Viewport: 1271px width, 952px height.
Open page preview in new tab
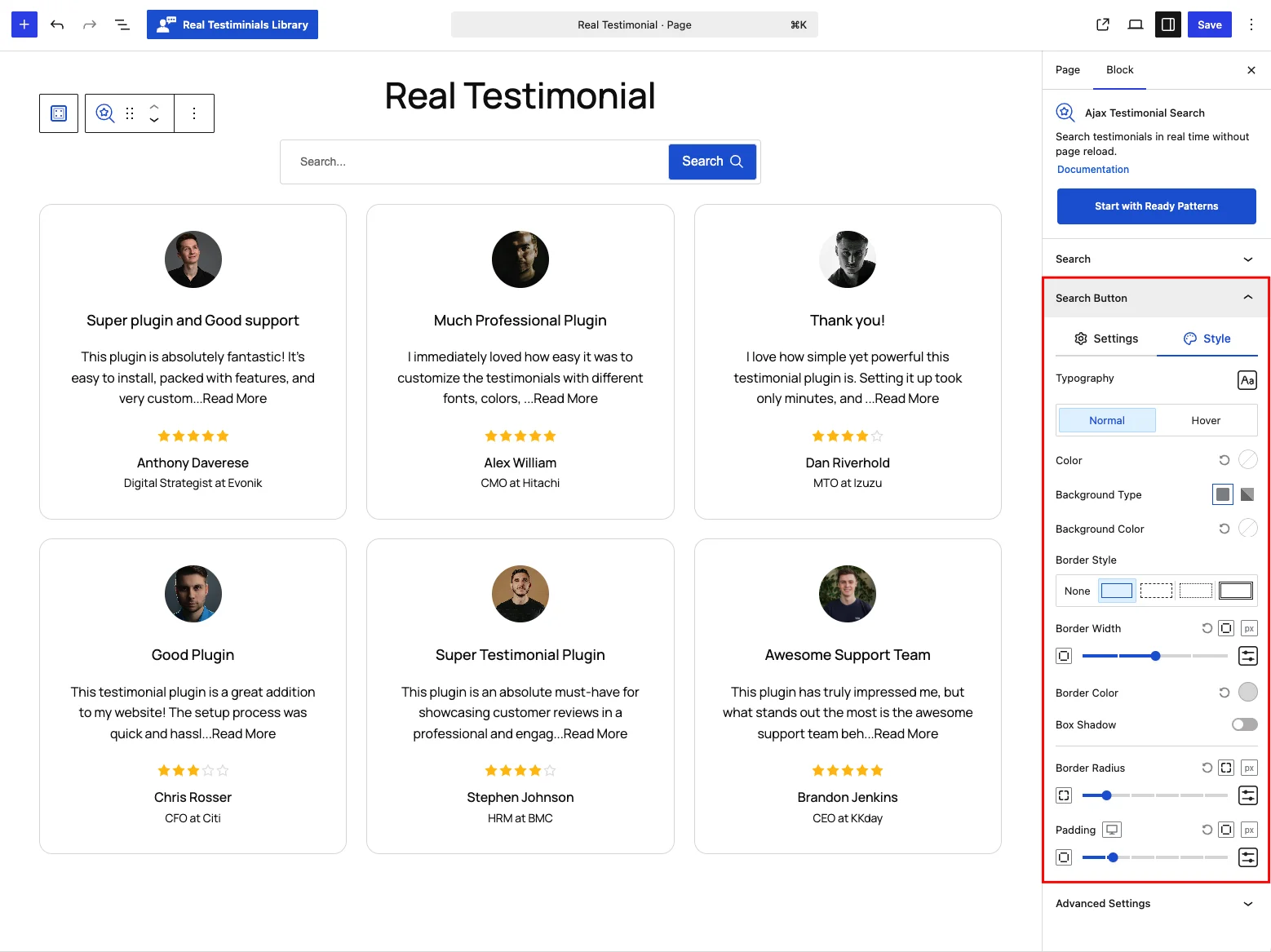tap(1103, 24)
